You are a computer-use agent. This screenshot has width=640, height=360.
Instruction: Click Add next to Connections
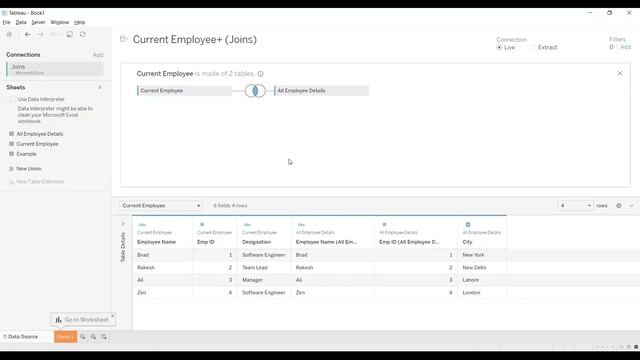pos(98,55)
